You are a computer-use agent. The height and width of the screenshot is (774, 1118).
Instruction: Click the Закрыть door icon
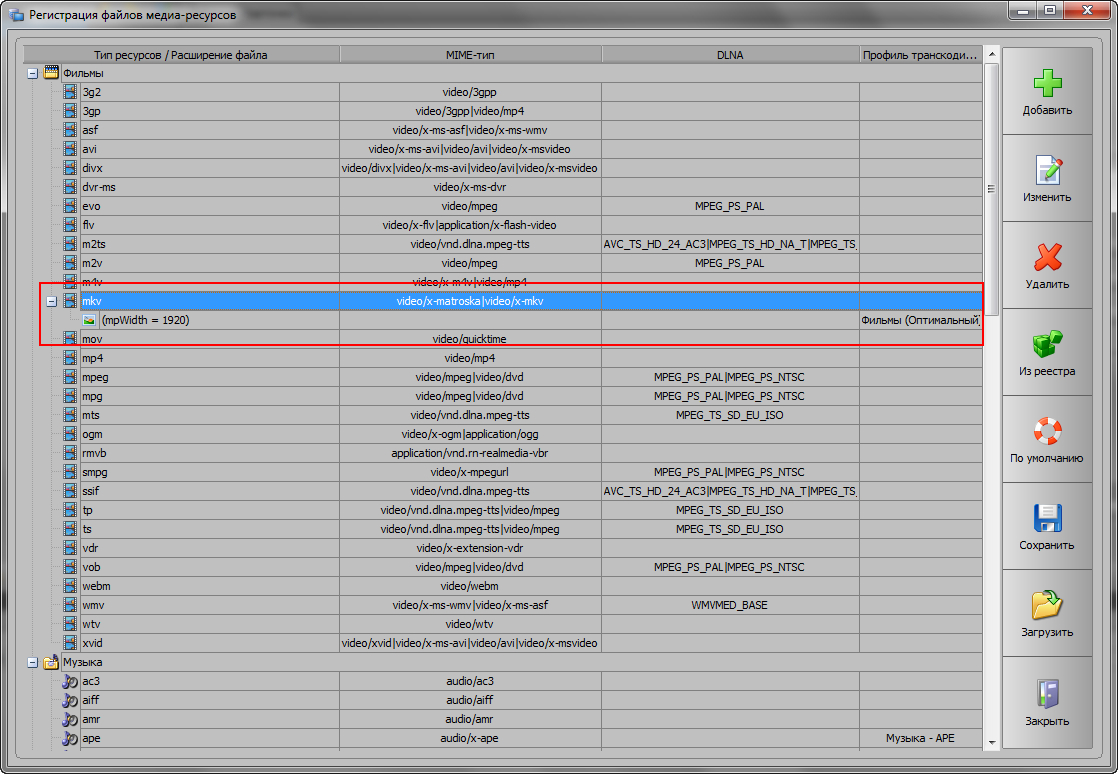(x=1047, y=693)
